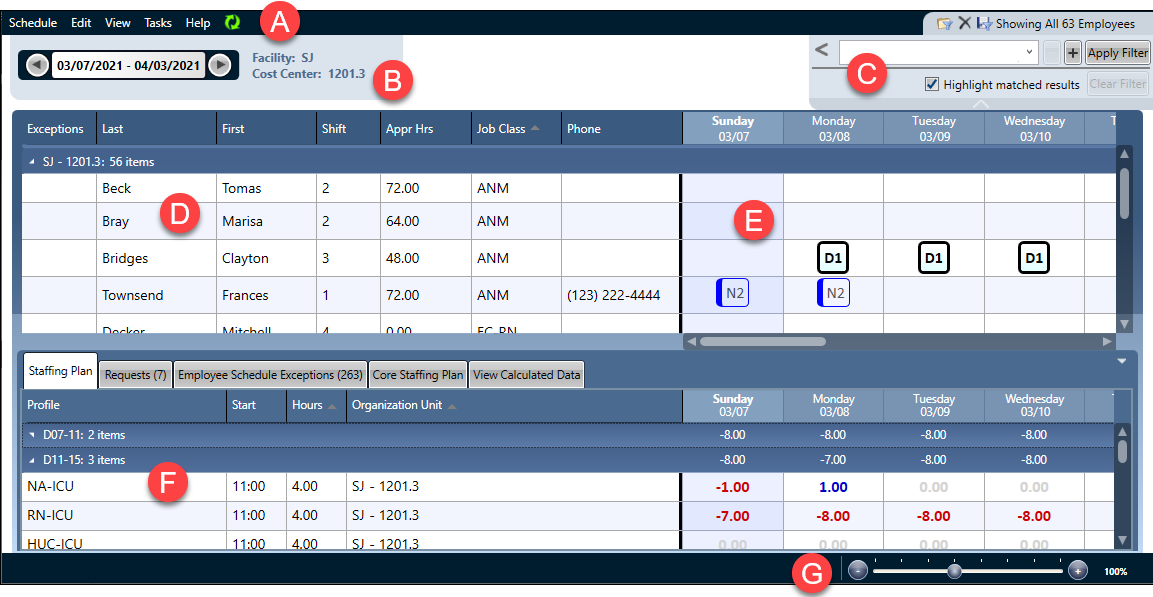Uncheck Highlight matched results checkbox
The height and width of the screenshot is (597, 1153).
(x=932, y=85)
